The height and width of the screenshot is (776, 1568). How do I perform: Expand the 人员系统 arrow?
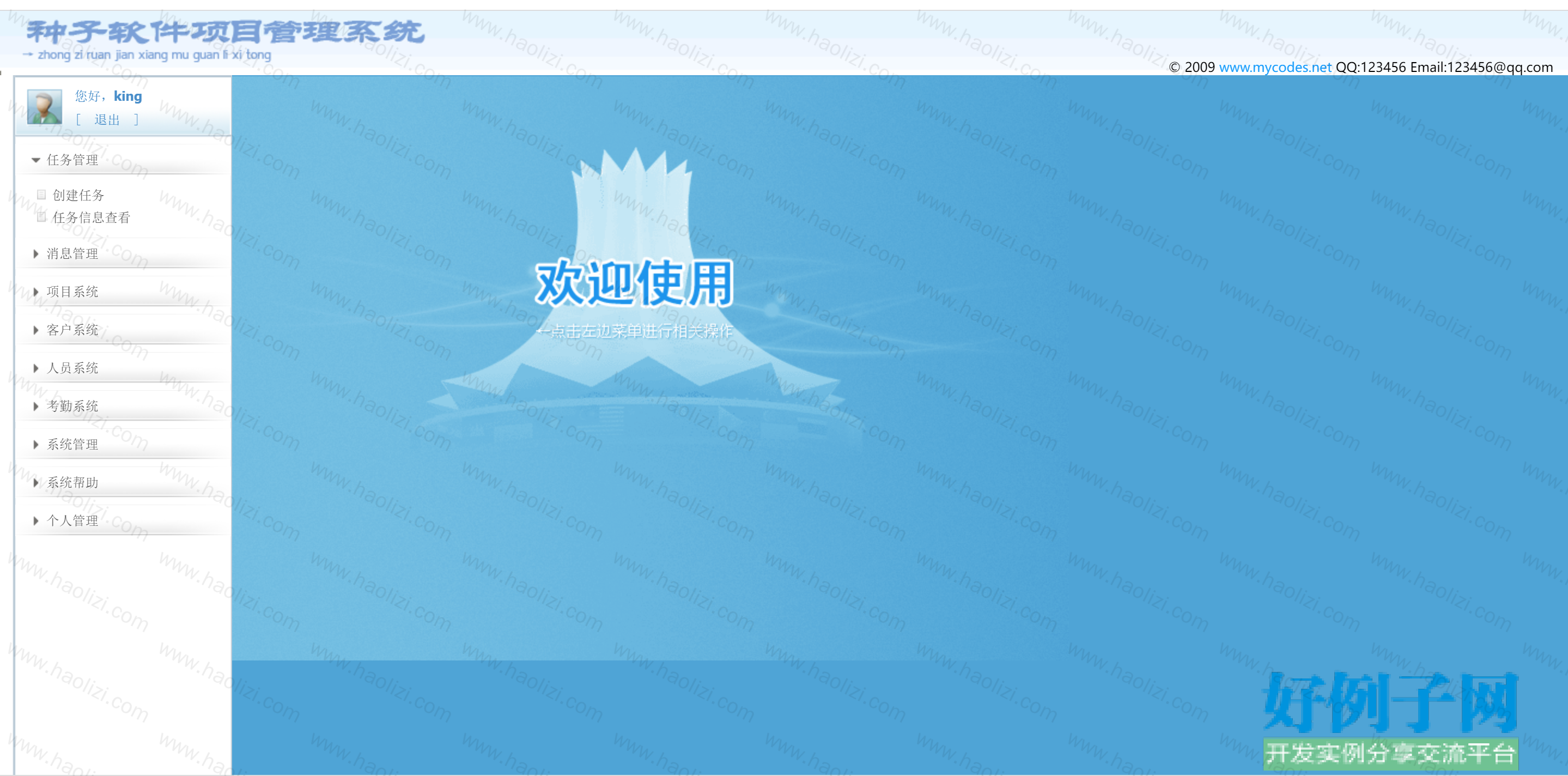[x=36, y=368]
